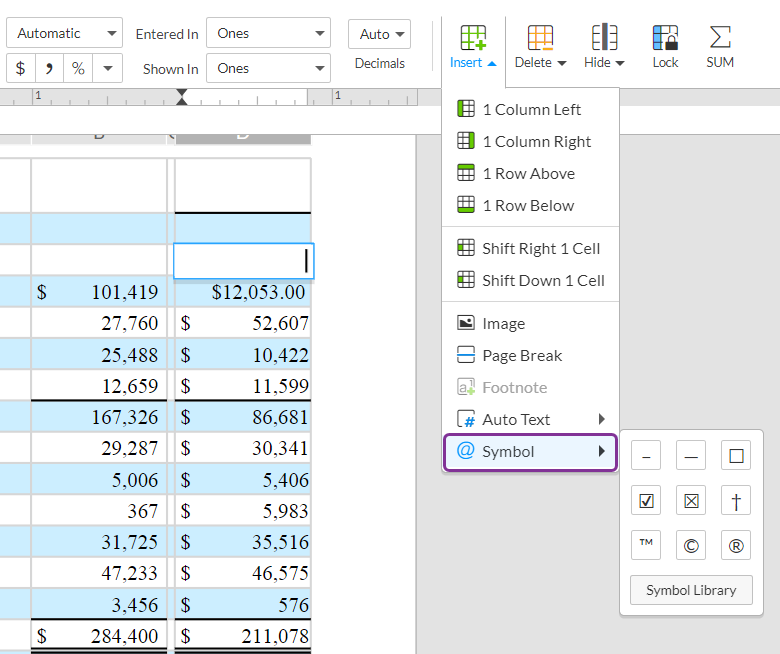Insert the copyright symbol
The height and width of the screenshot is (654, 780).
690,546
